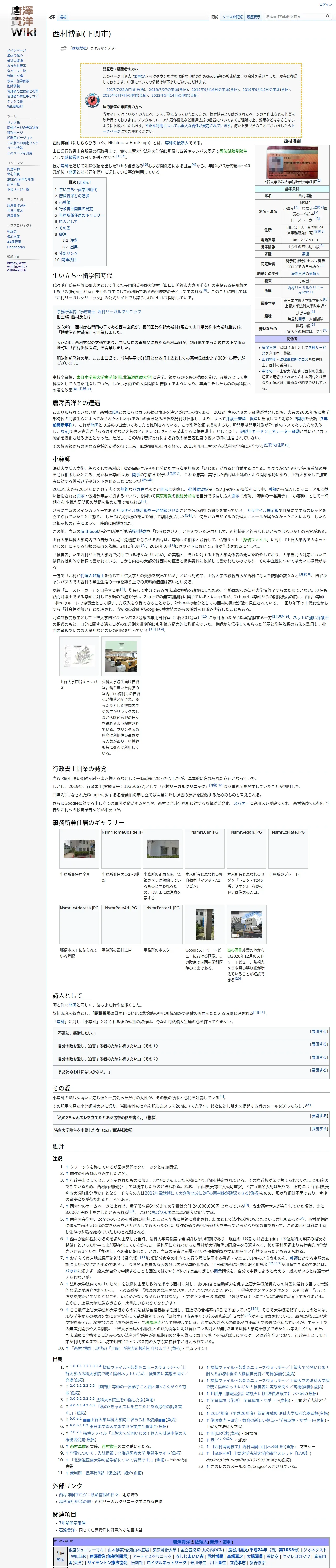336x1568 pixels.
Task: Jump to 8.2 出典 in contents
Action: pos(74,247)
